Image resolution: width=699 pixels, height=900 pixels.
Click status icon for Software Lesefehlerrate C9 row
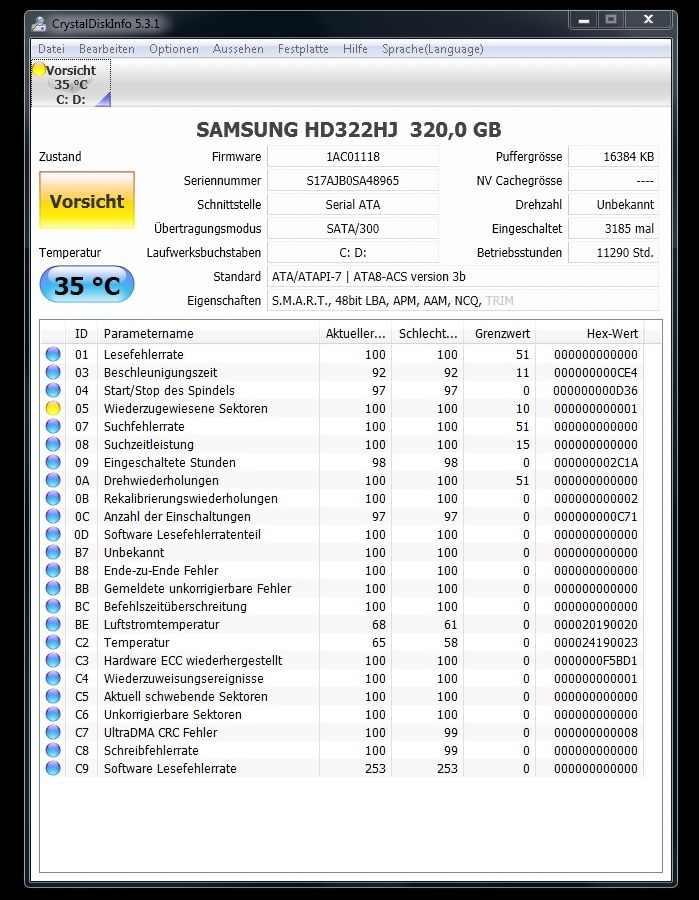(x=53, y=768)
